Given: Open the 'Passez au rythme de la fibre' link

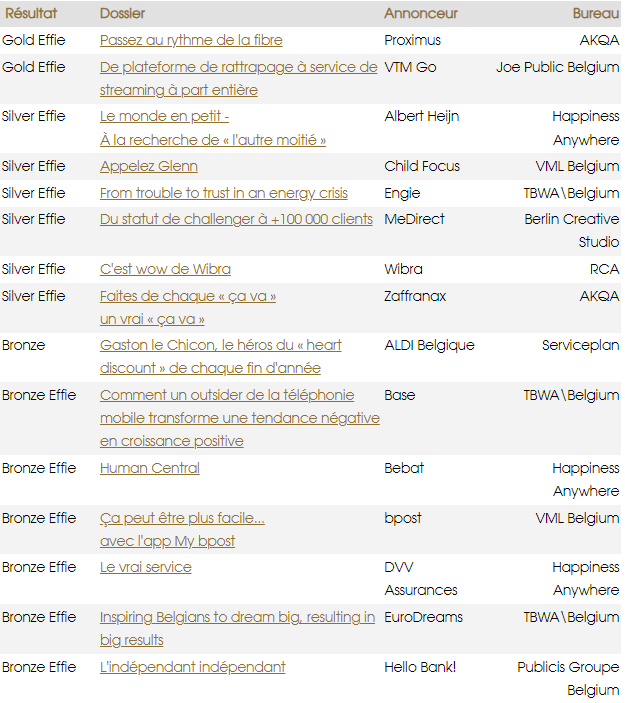Looking at the screenshot, I should coord(191,40).
